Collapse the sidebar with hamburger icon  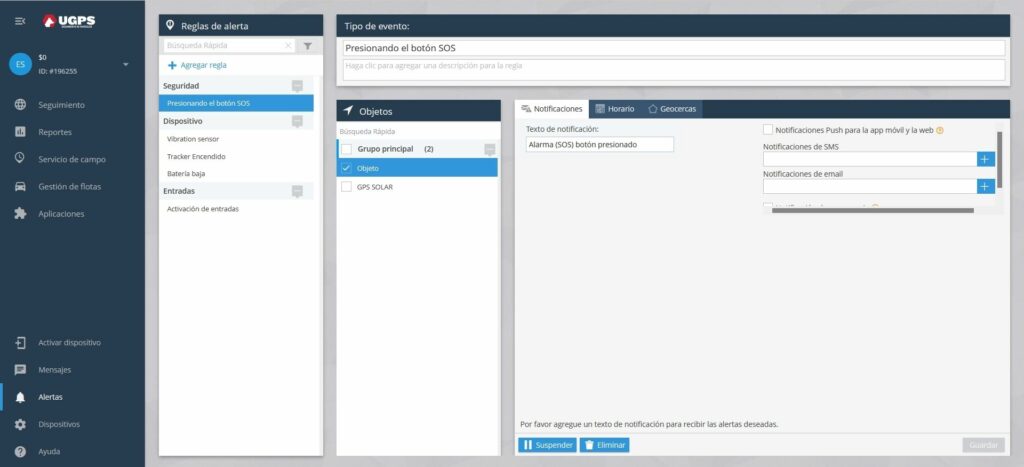click(20, 22)
